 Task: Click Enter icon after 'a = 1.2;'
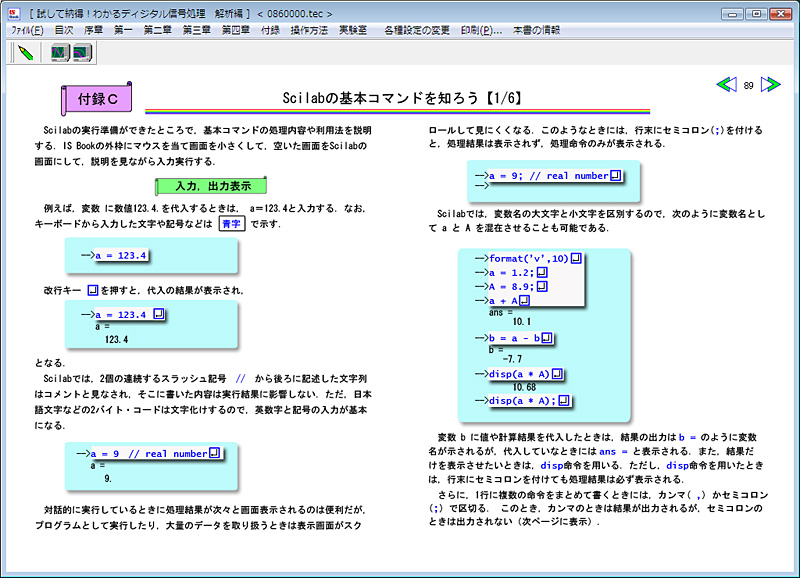coord(542,272)
